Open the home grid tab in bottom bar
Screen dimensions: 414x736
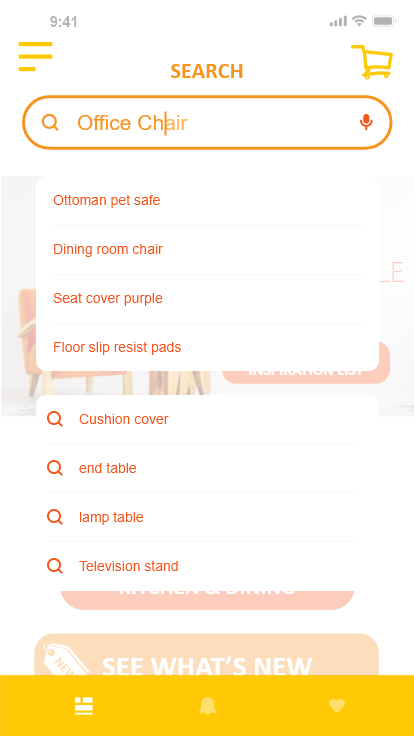pos(84,705)
